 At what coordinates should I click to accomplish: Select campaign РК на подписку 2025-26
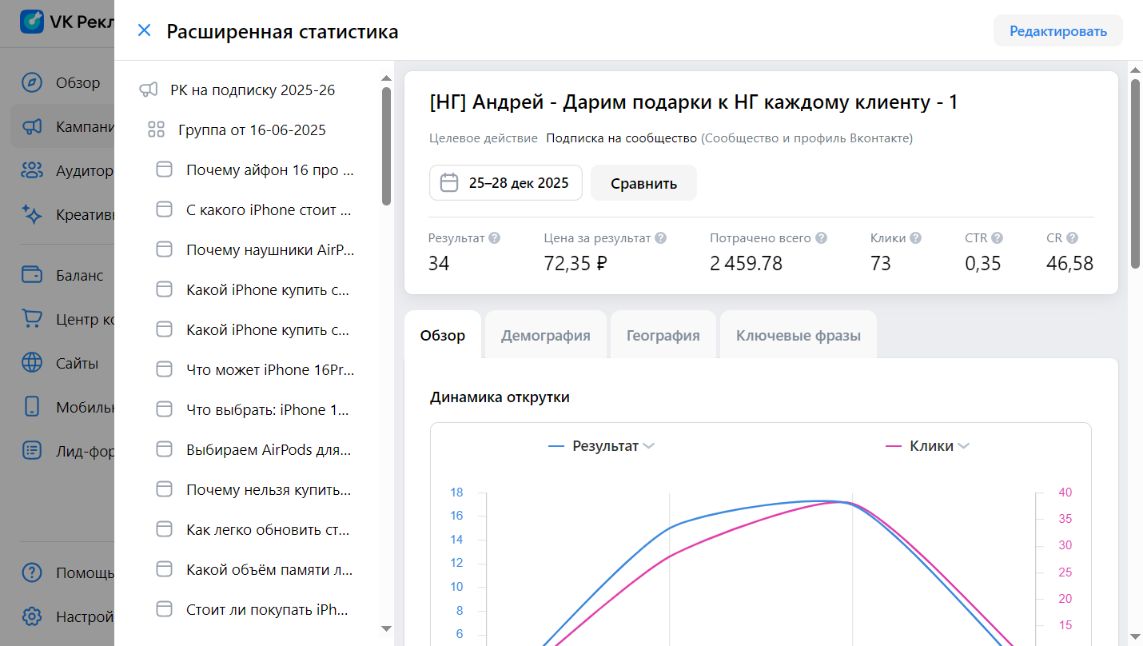252,90
